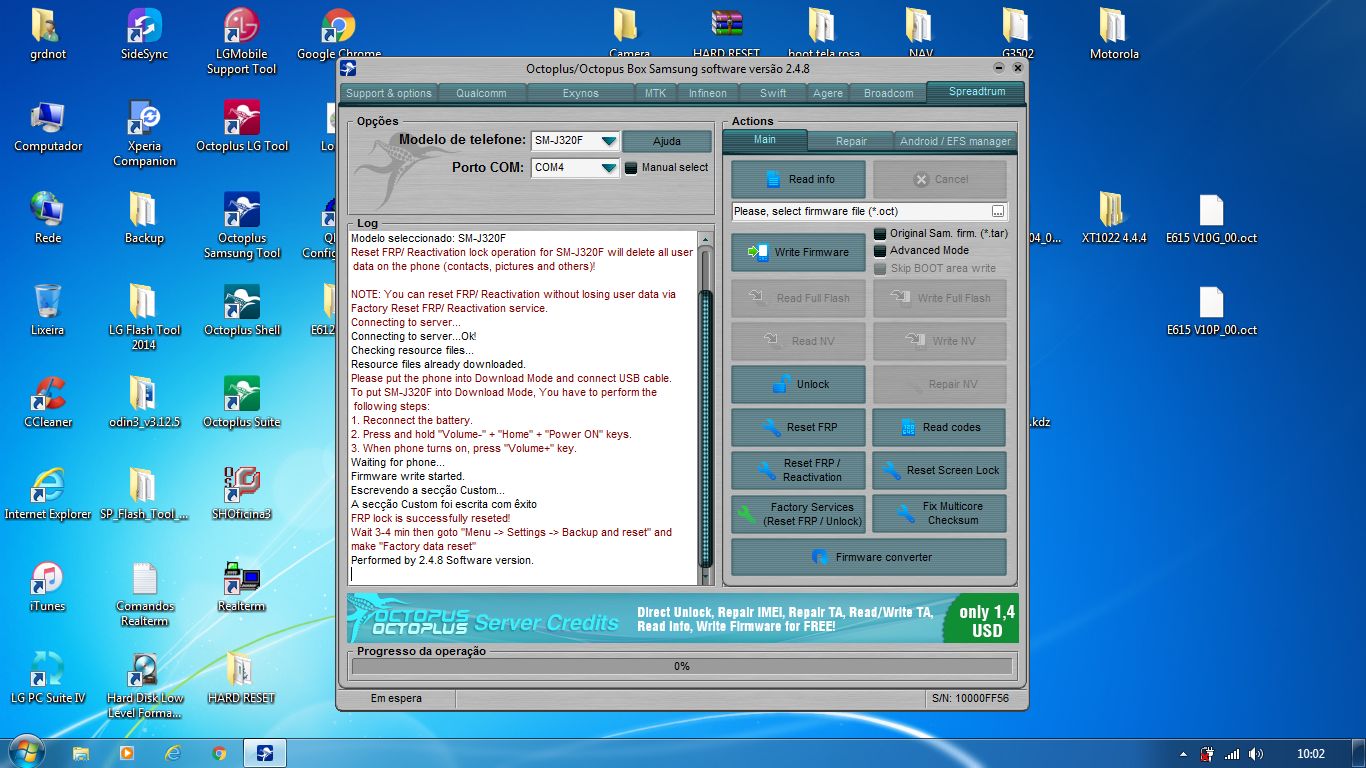The image size is (1366, 768).
Task: Click the Log panel vertical scrollbar
Action: 705,408
